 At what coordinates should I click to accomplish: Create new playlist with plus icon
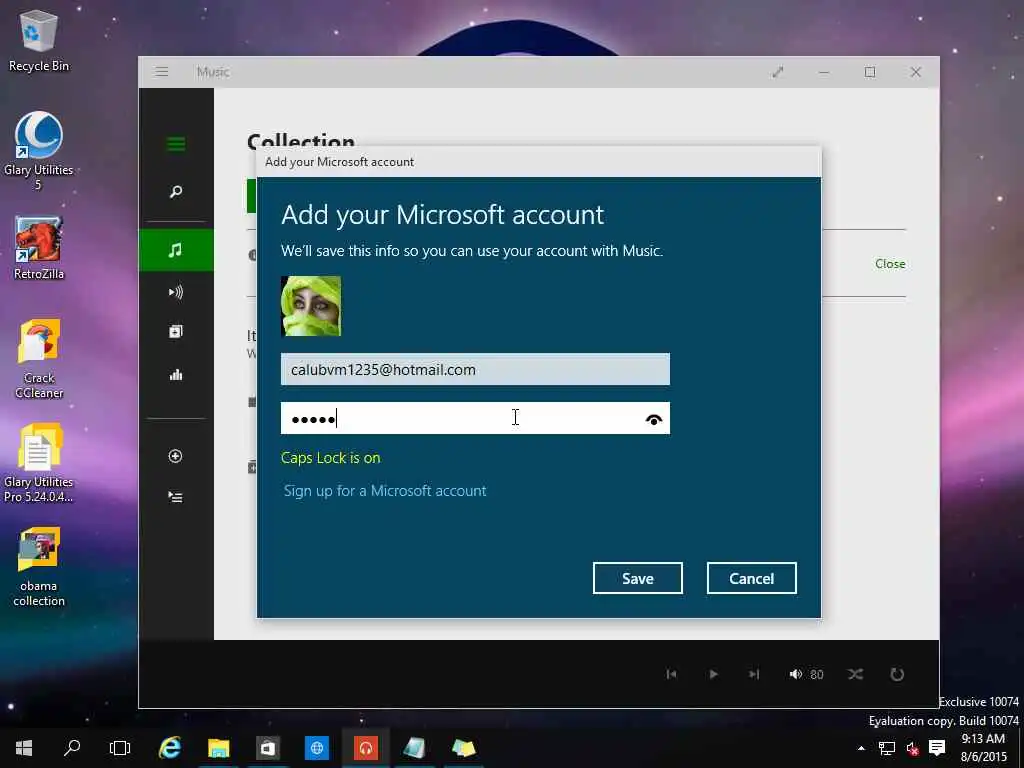[175, 456]
